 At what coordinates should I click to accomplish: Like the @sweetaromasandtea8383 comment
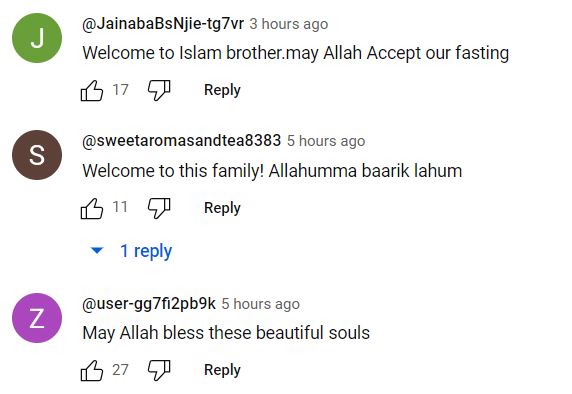[92, 208]
